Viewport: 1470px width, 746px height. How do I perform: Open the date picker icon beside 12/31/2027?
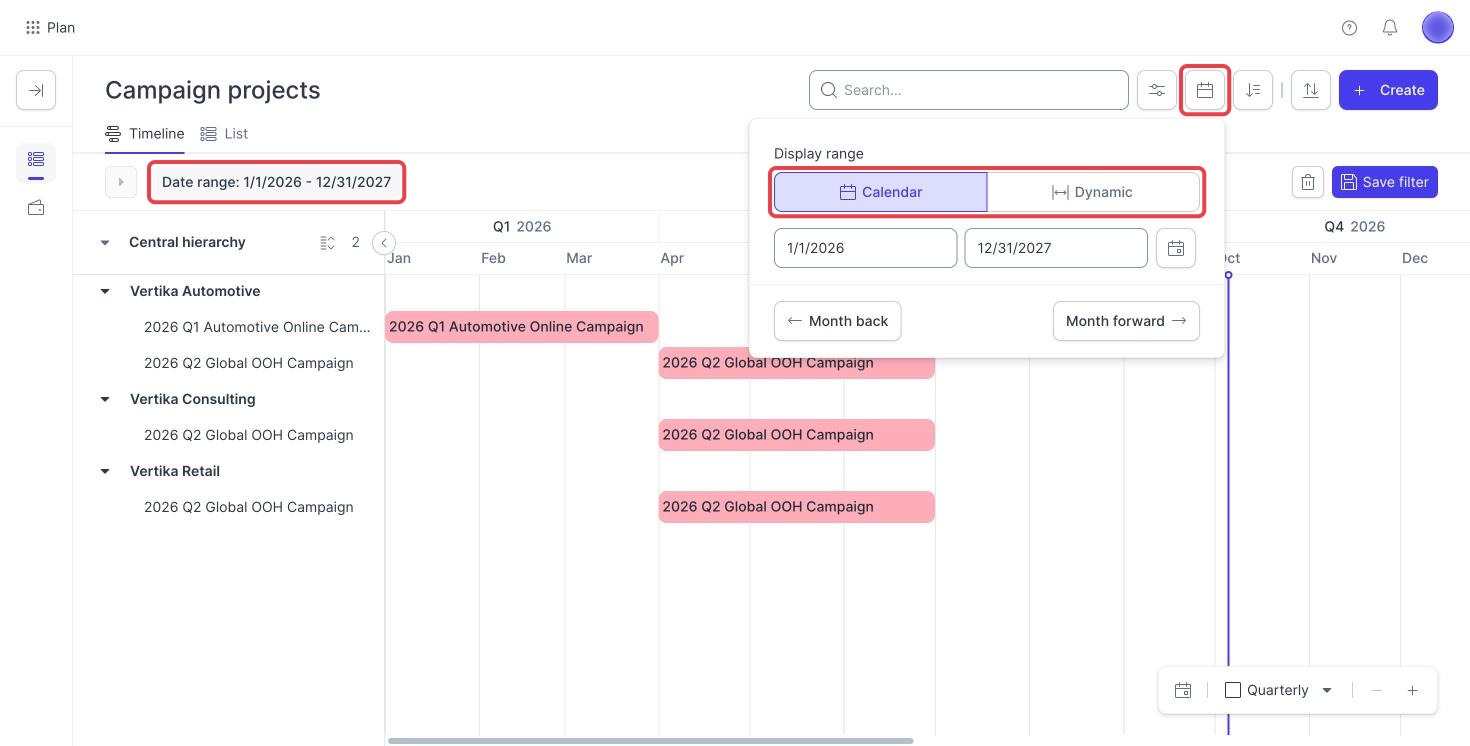coord(1176,248)
